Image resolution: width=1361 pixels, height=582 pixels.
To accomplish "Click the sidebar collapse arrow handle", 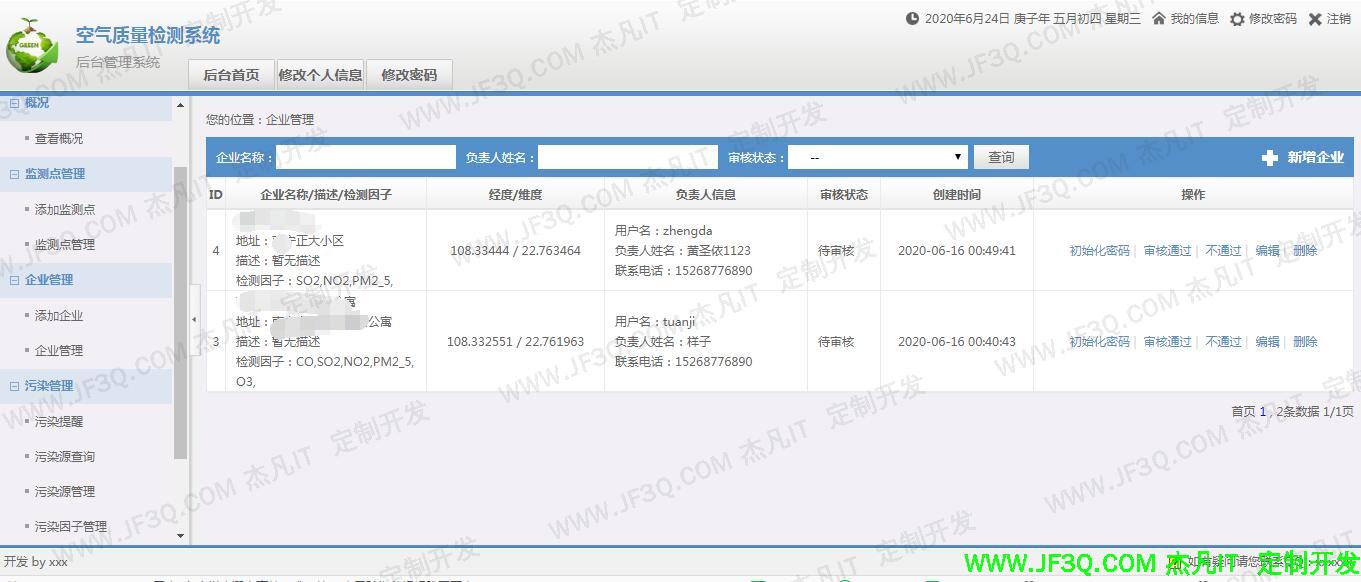I will (194, 320).
